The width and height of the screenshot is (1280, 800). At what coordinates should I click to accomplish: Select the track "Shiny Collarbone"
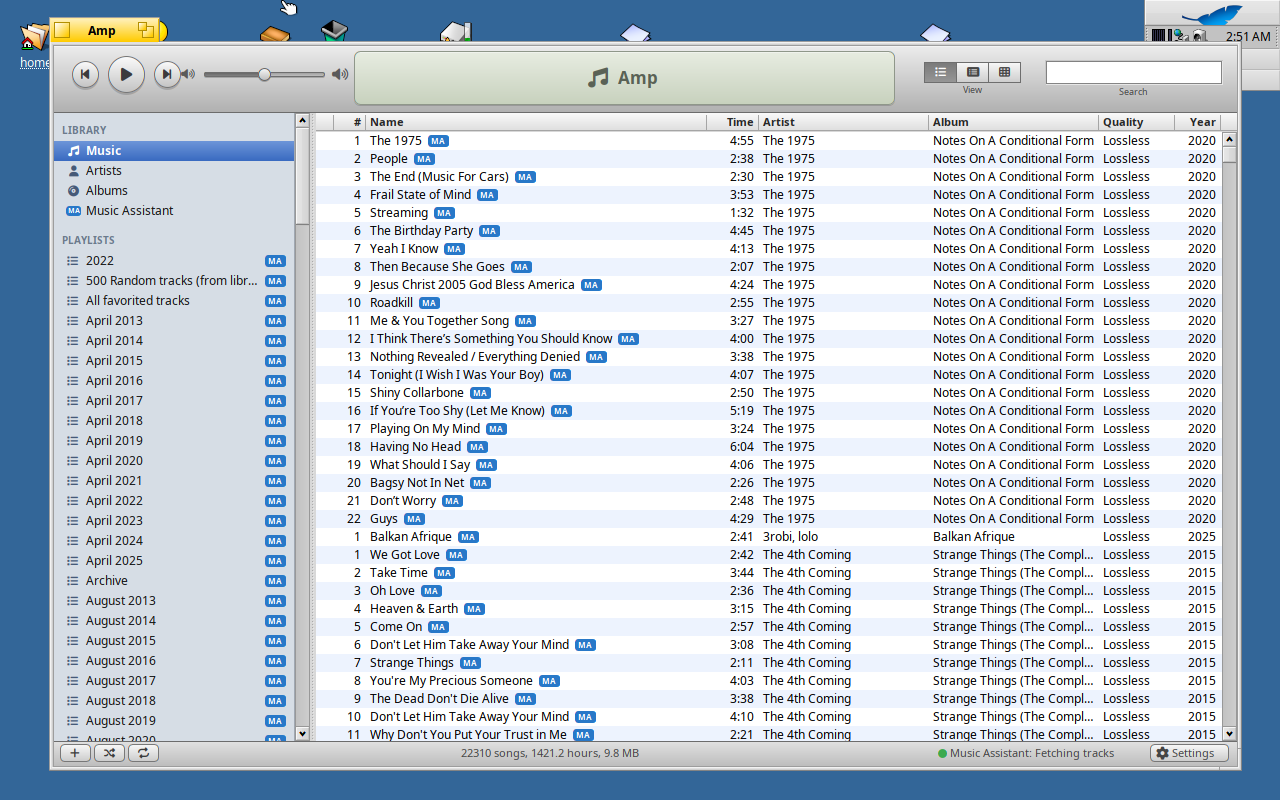coord(768,393)
